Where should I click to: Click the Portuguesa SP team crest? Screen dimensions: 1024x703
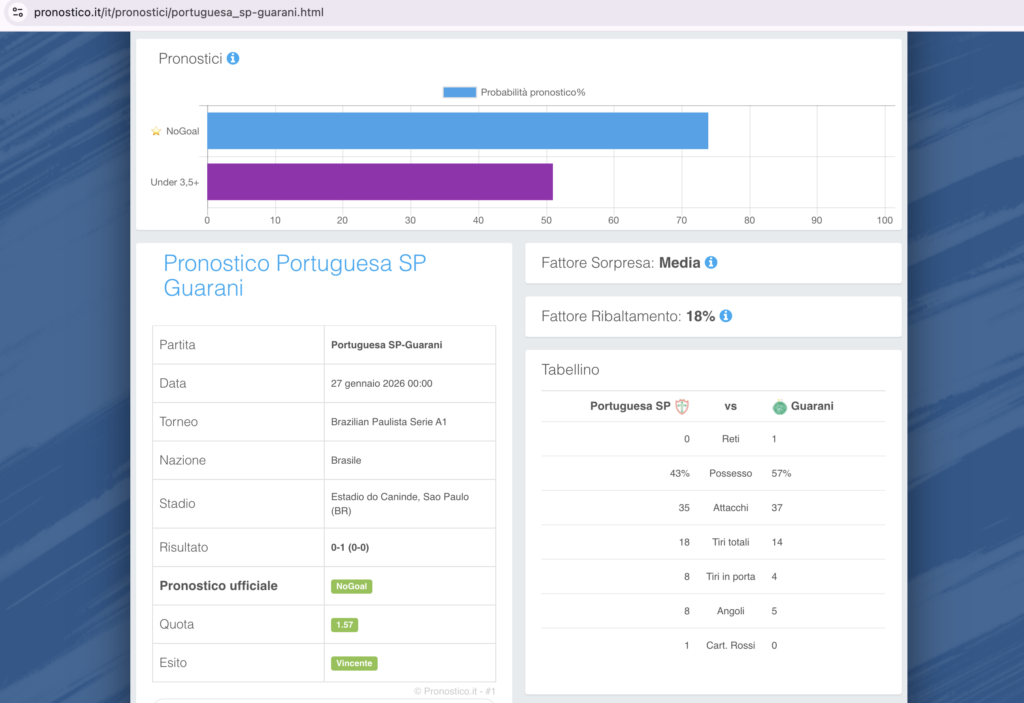(x=683, y=407)
